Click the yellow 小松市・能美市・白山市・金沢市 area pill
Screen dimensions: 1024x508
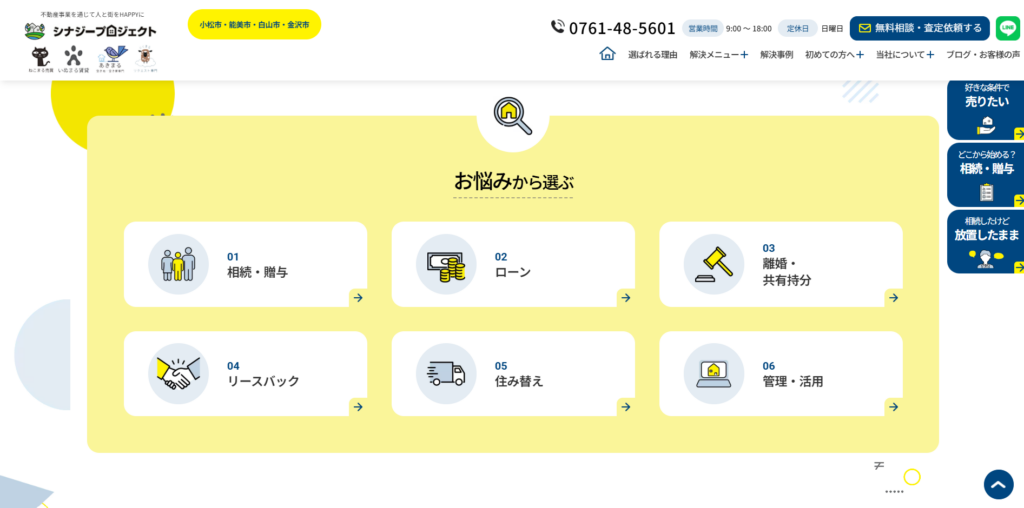point(254,24)
